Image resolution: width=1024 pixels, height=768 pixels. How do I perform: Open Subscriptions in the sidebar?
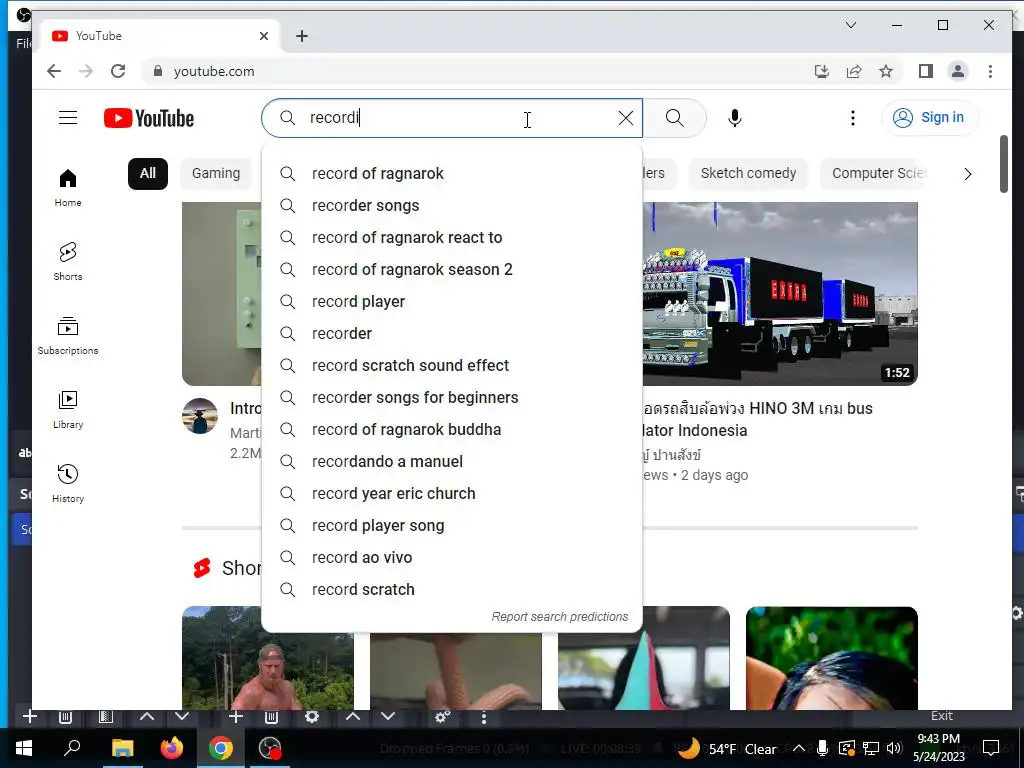(x=68, y=336)
